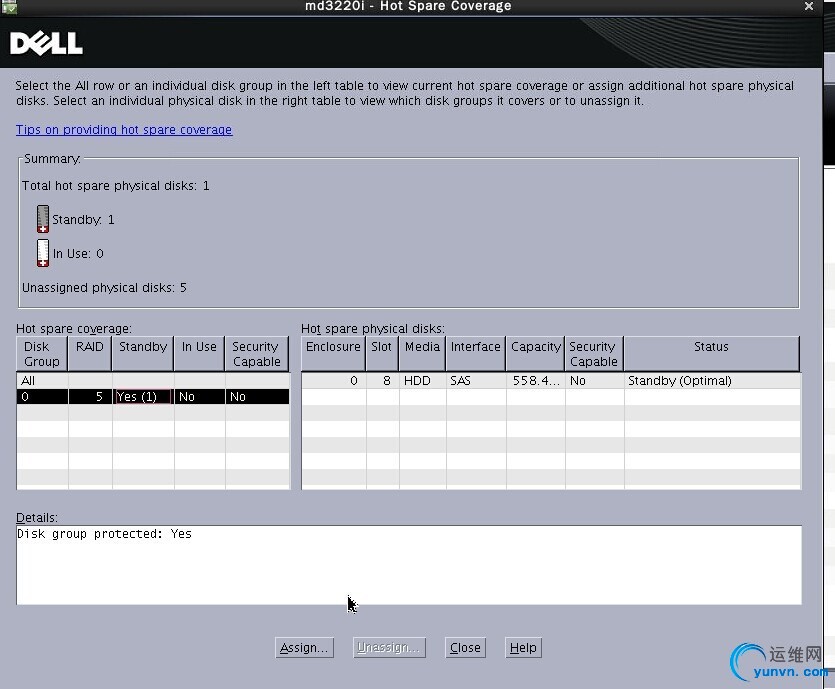Click the Standby (Optimal) status cell
835x689 pixels.
tap(713, 381)
